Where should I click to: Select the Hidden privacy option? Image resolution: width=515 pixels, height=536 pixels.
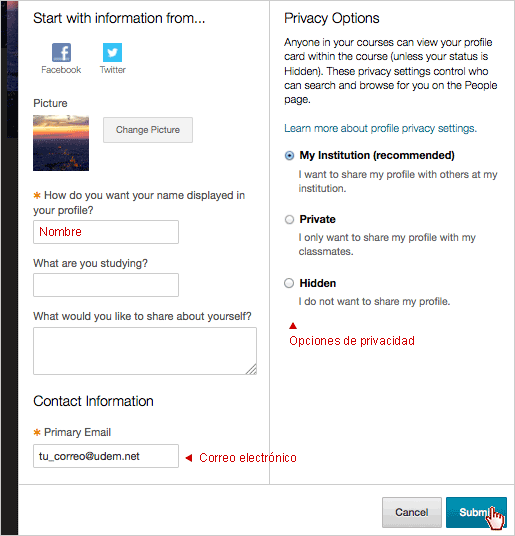click(289, 283)
